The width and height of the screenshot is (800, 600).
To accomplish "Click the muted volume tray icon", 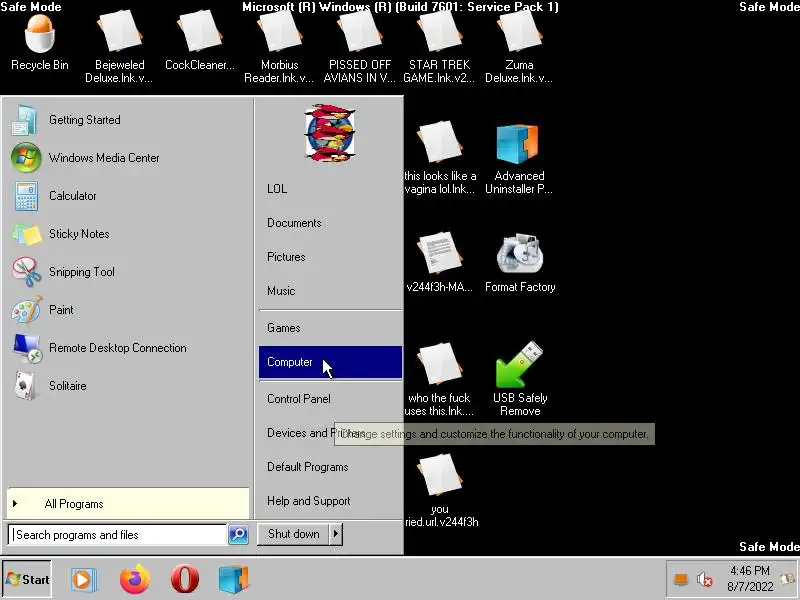I will tap(705, 580).
